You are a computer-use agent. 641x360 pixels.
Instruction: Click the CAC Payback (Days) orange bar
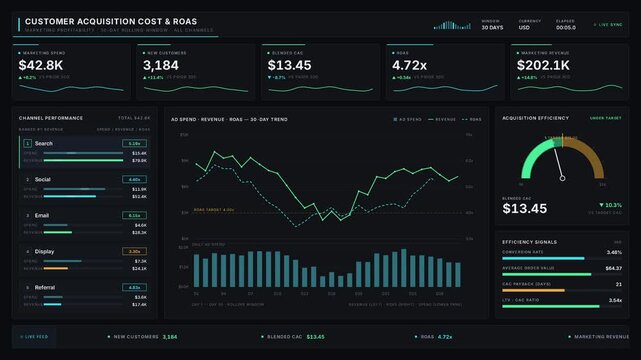533,291
